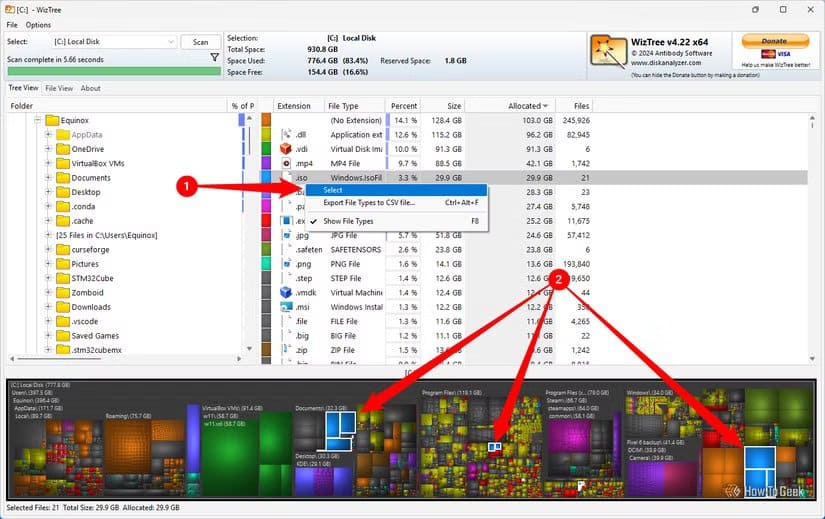
Task: Click the orange swatch for No Extension row
Action: (x=266, y=120)
